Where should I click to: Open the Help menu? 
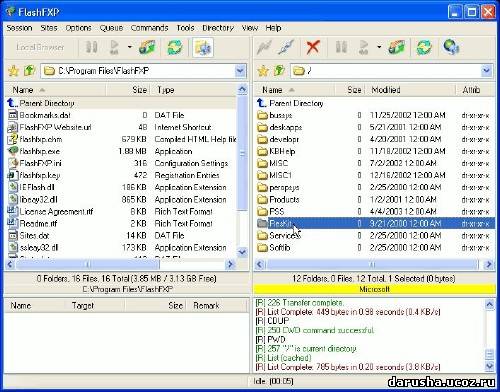[273, 28]
